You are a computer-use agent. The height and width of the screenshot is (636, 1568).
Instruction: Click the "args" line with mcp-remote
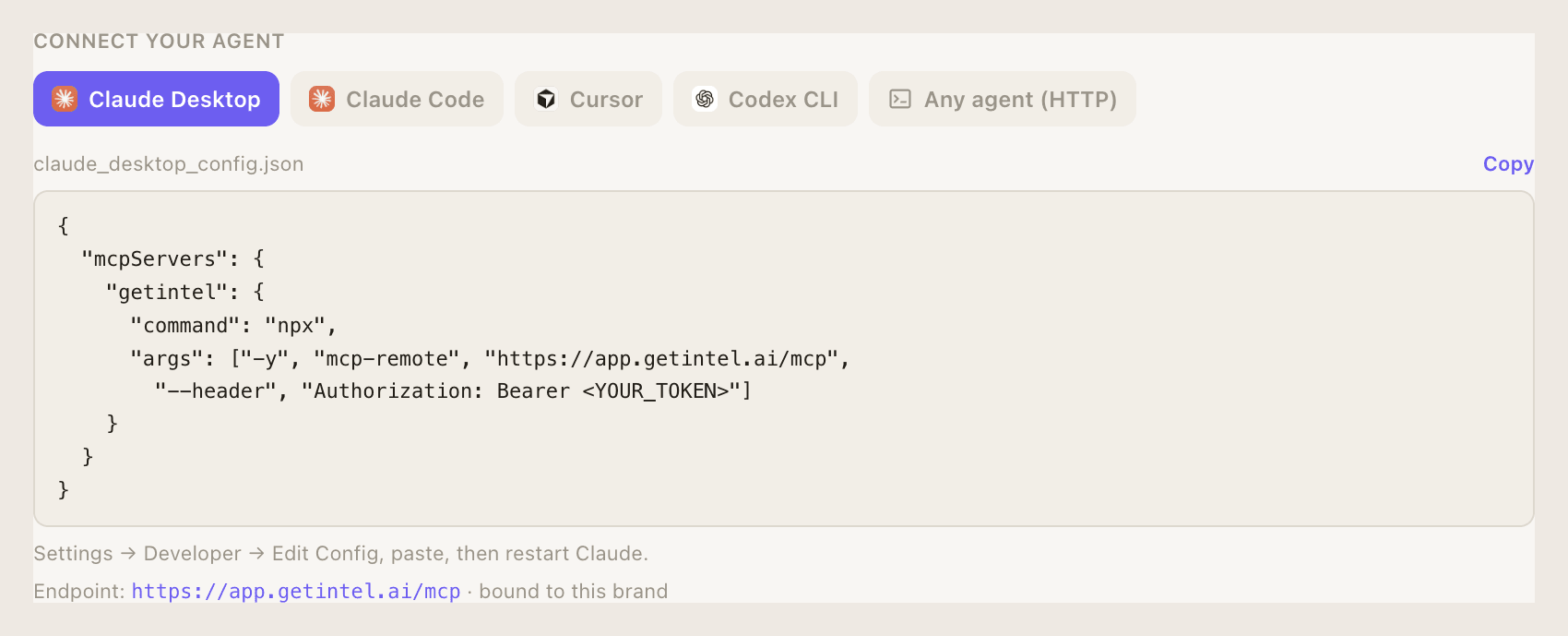[490, 358]
